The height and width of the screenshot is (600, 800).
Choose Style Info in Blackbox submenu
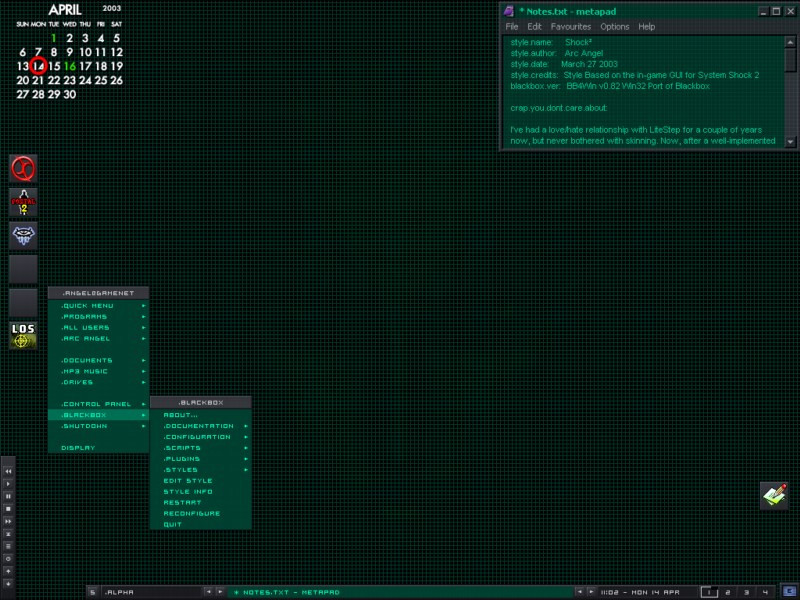[x=201, y=492]
